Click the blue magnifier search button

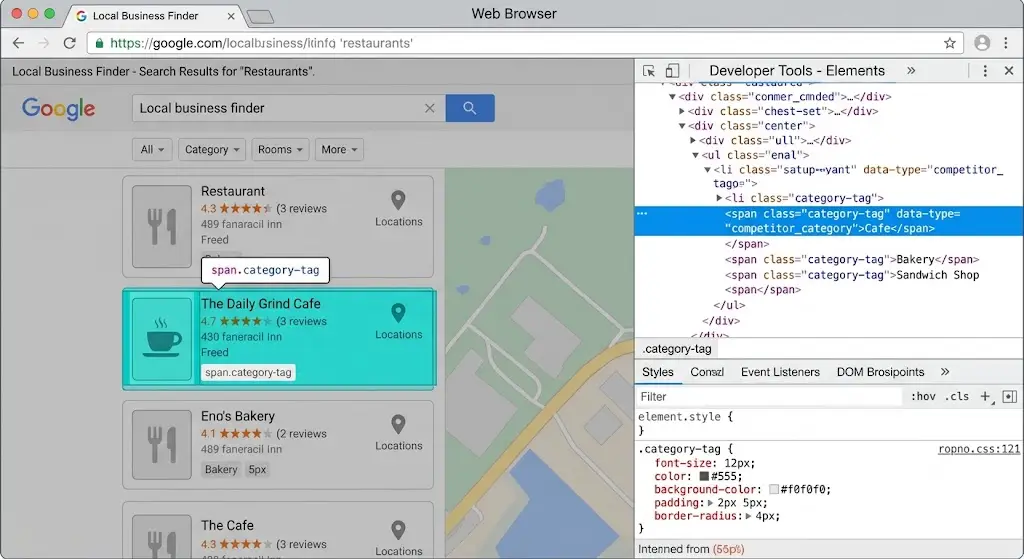tap(470, 108)
